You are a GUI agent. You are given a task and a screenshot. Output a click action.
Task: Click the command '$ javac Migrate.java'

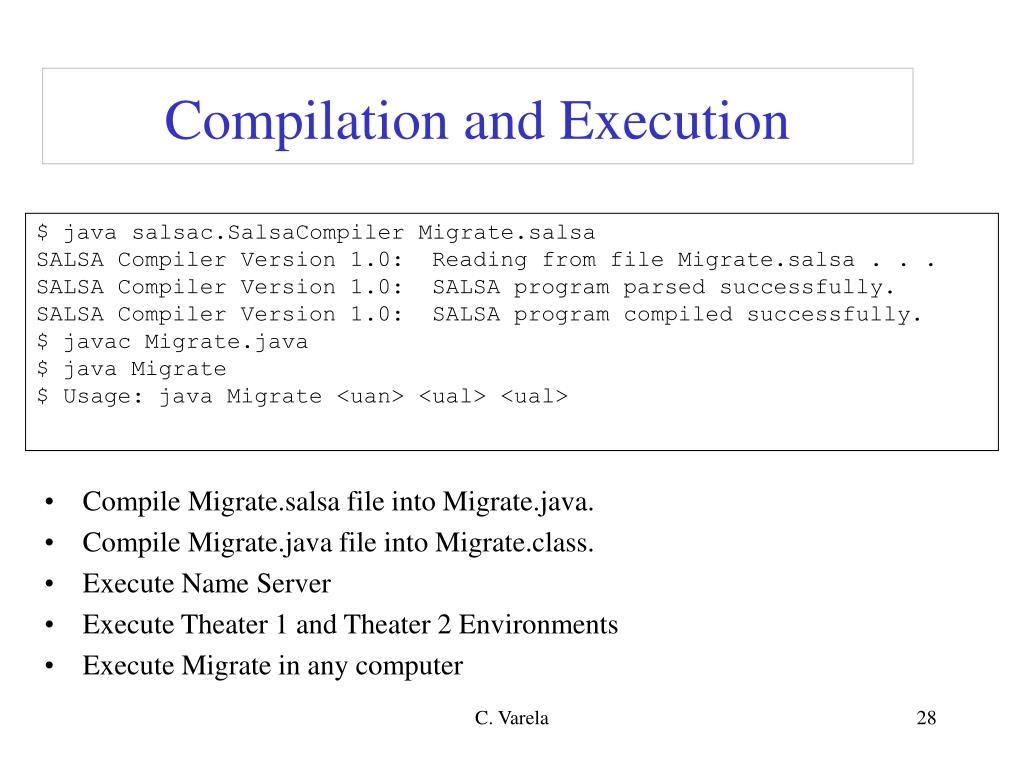pos(172,342)
